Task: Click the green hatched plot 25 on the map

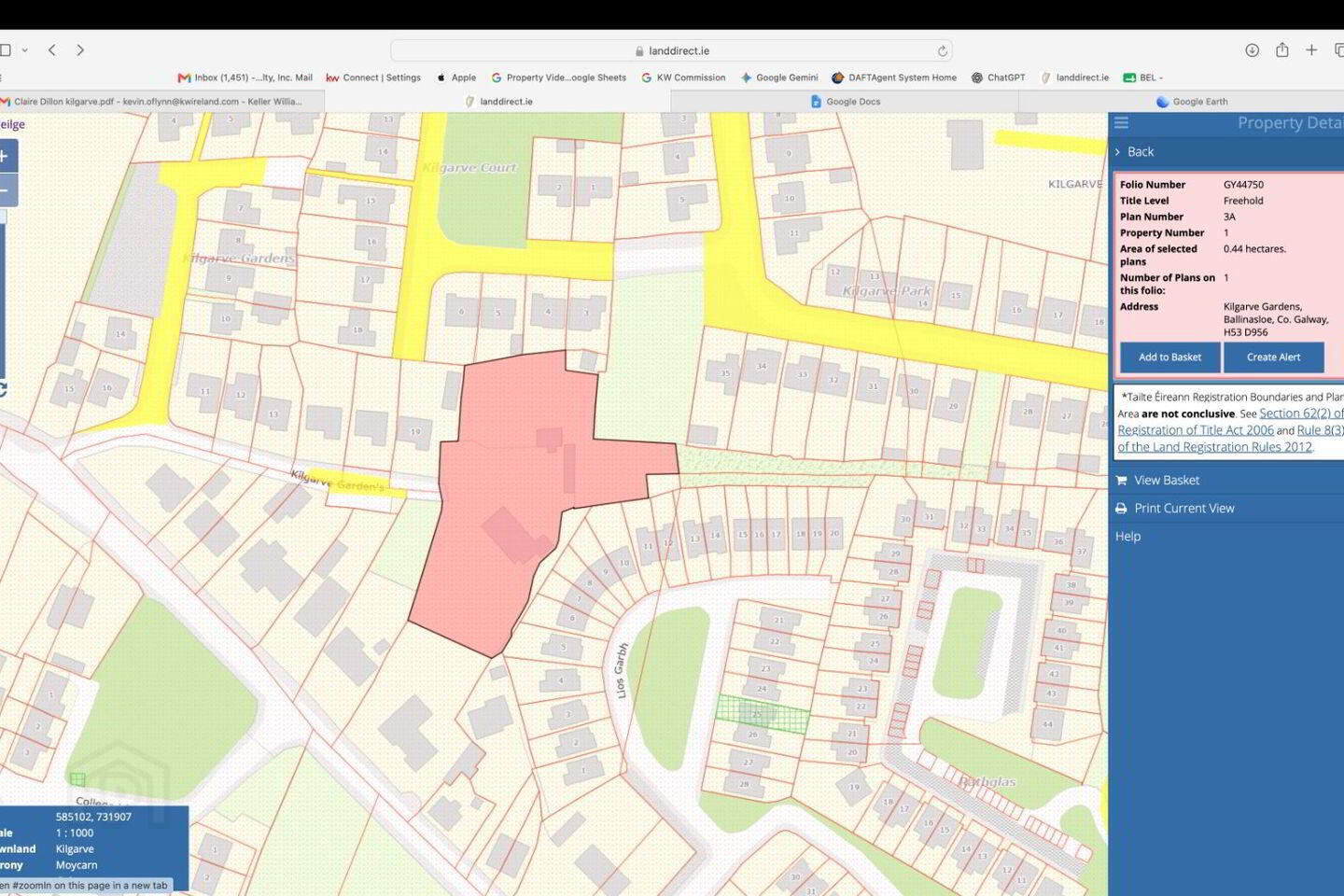Action: click(x=763, y=714)
